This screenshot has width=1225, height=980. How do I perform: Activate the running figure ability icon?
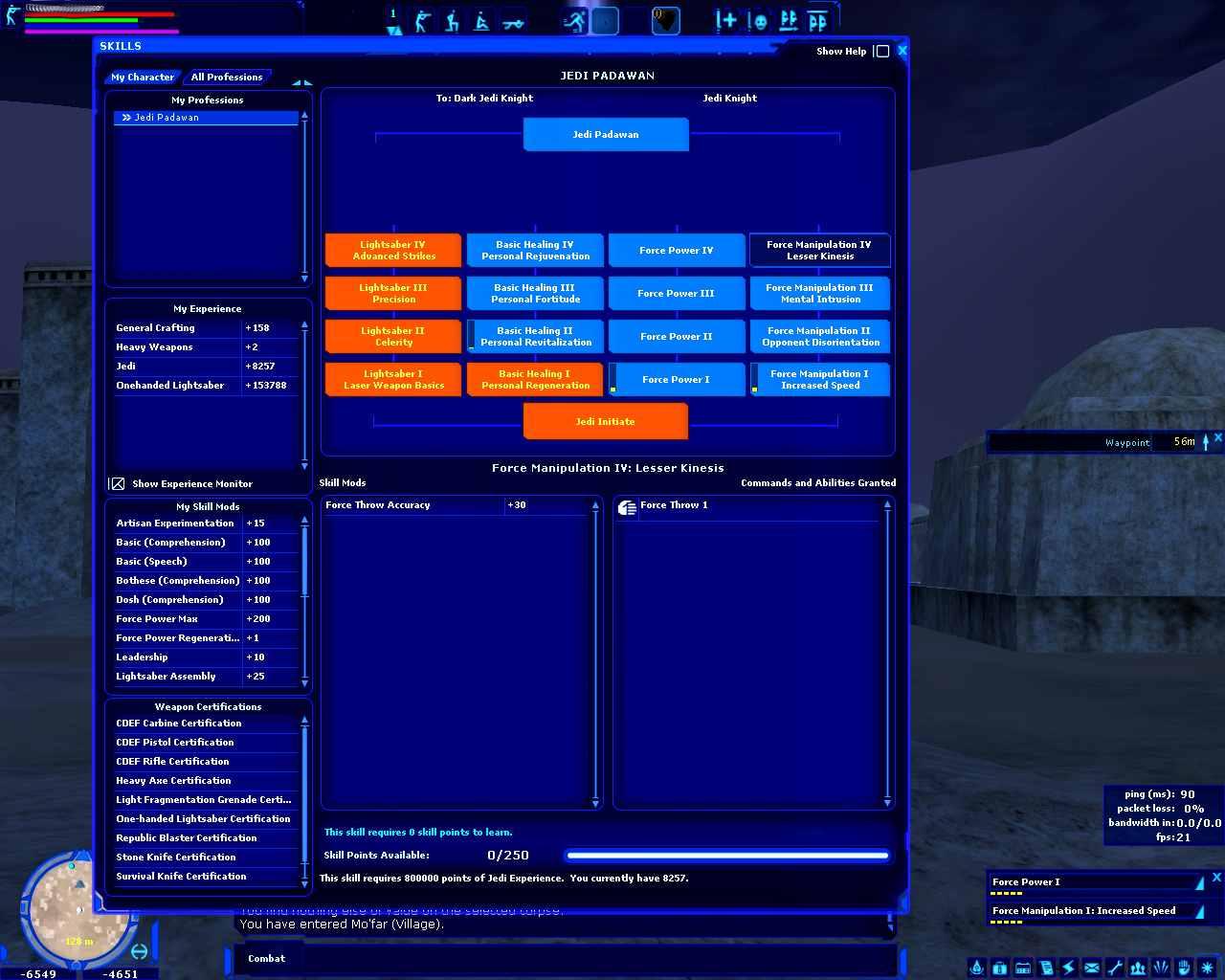click(x=574, y=21)
